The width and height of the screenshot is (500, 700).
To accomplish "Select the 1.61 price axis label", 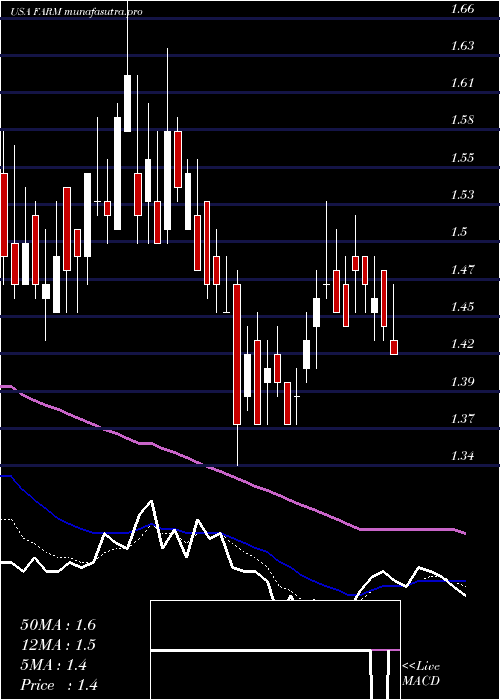I will (x=462, y=83).
